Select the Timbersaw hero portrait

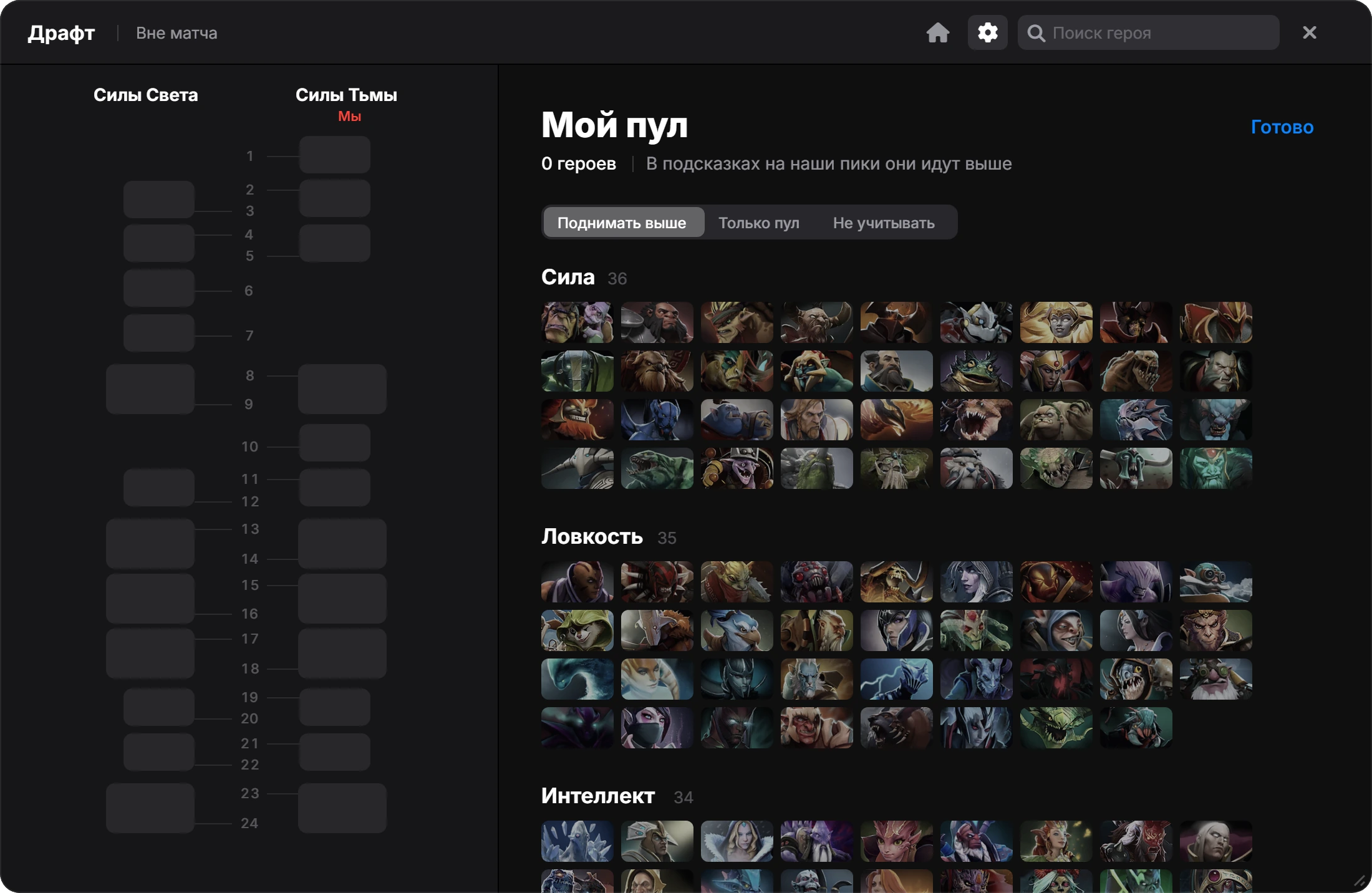(x=737, y=468)
